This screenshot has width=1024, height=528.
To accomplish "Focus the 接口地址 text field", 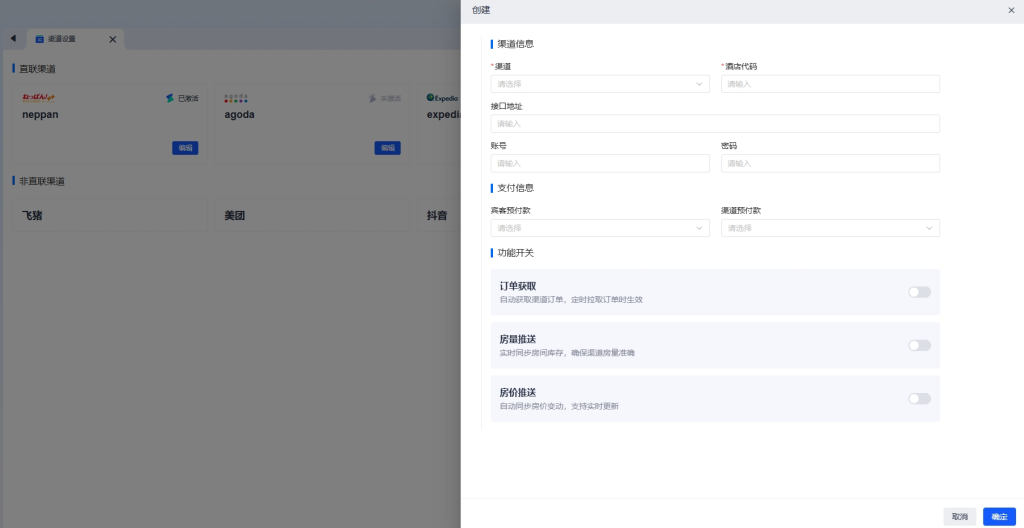I will 715,124.
